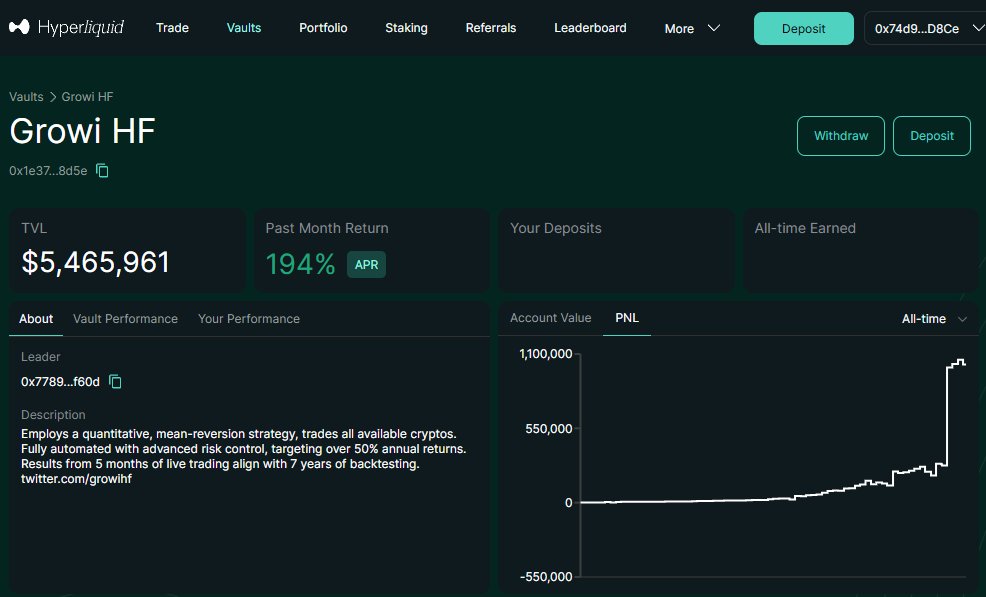Click the leader address 0x7789...f60d text

(x=60, y=382)
